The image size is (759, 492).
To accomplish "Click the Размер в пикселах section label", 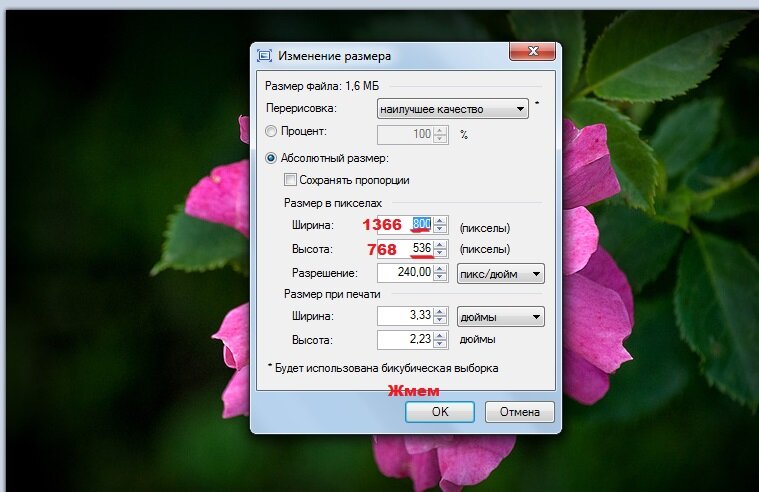I will 333,203.
